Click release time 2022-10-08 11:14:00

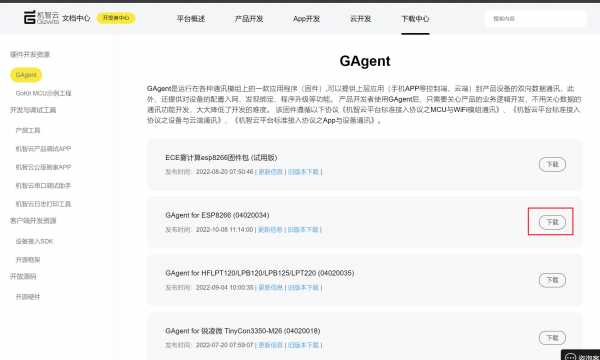(225, 230)
